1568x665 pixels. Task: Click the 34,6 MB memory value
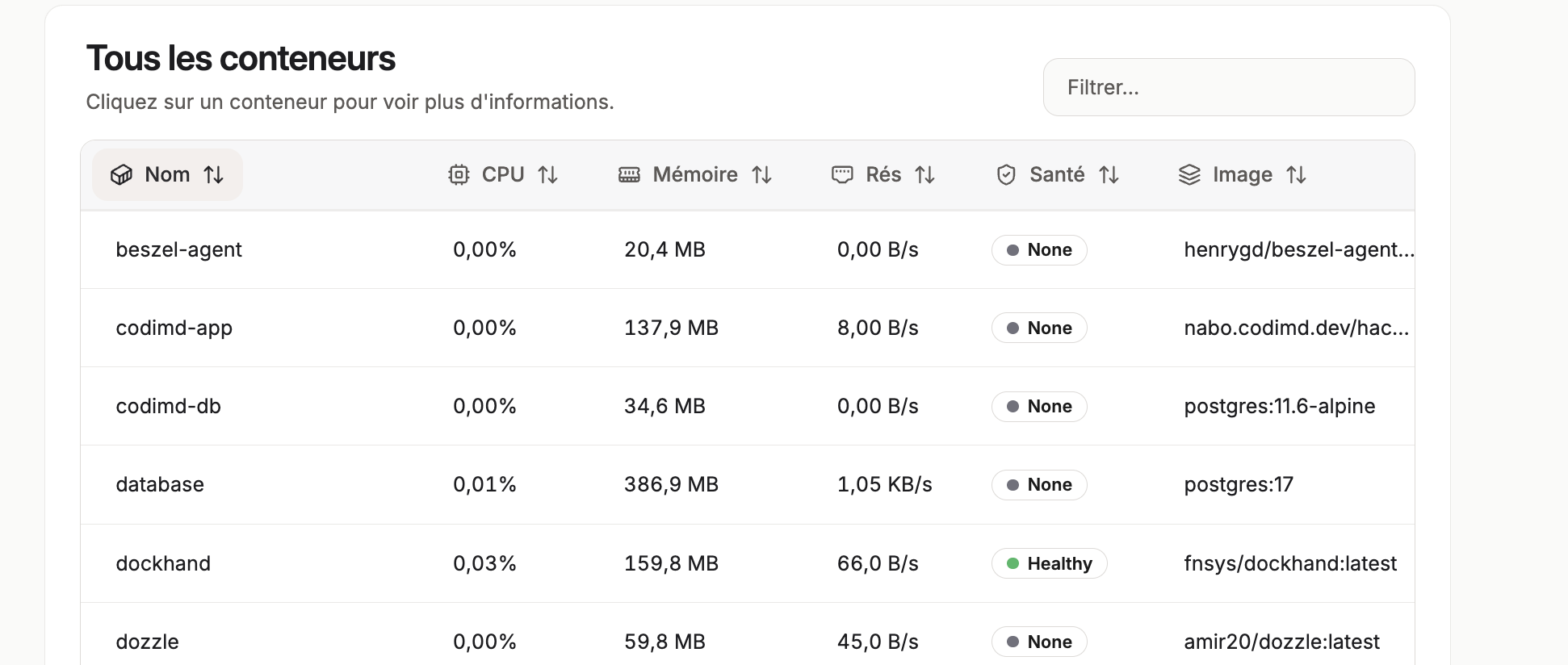coord(665,406)
